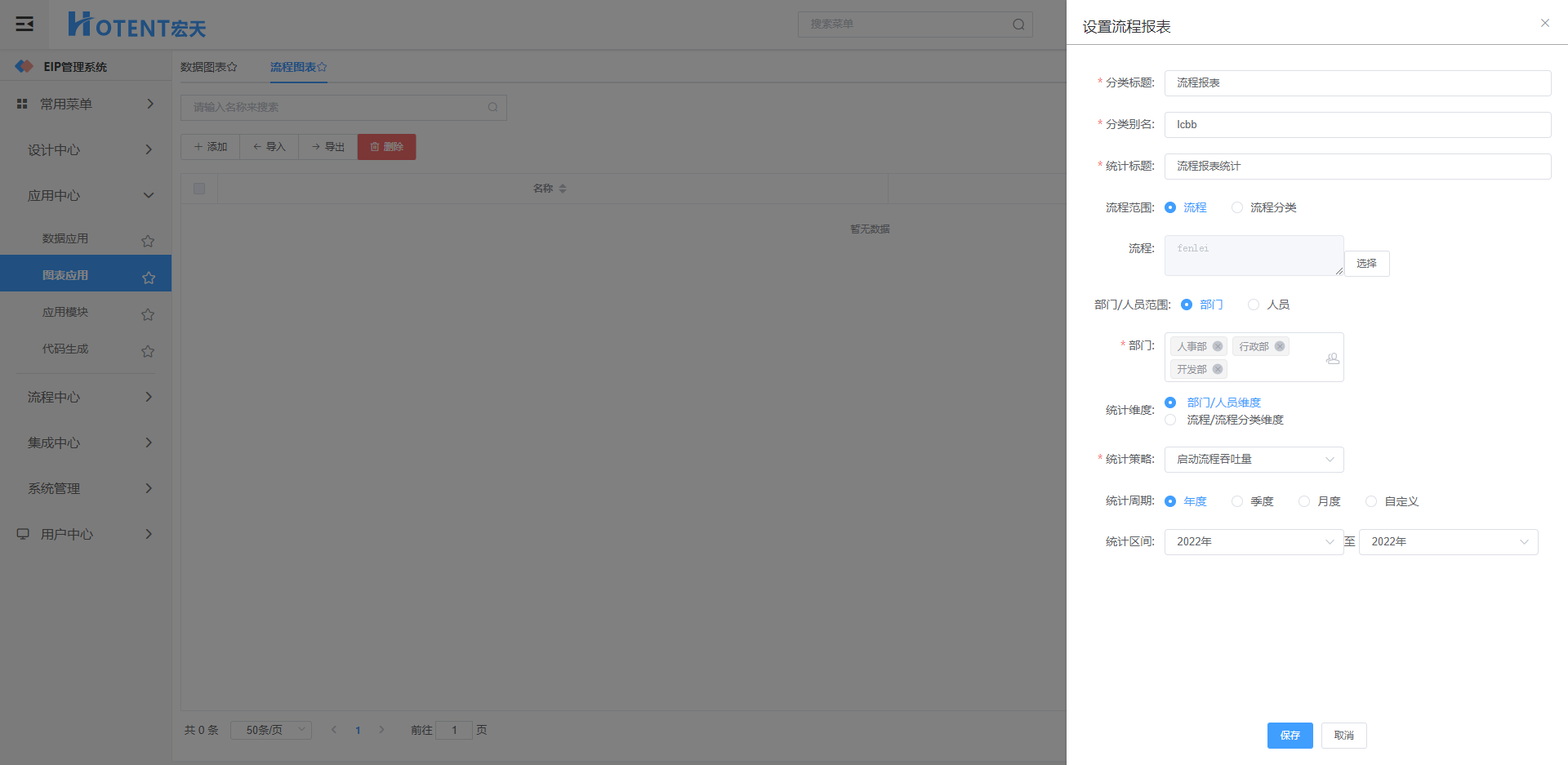Star the 代码生成 menu item
1568x765 pixels.
pyautogui.click(x=148, y=351)
